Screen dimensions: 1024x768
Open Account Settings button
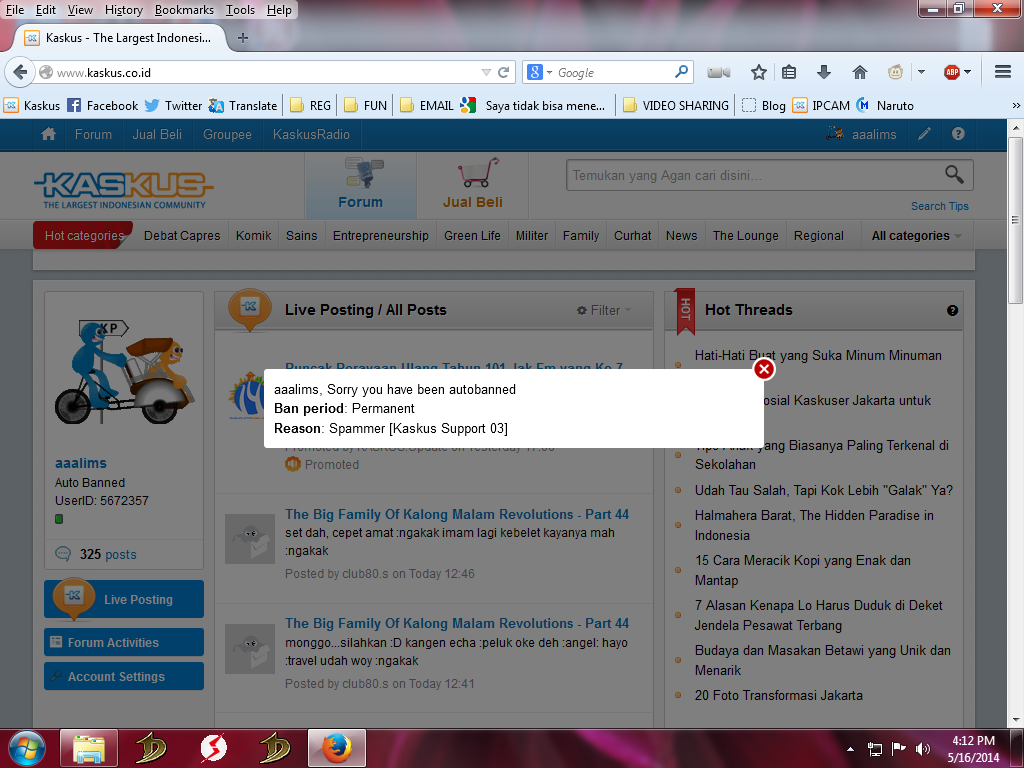coord(124,676)
